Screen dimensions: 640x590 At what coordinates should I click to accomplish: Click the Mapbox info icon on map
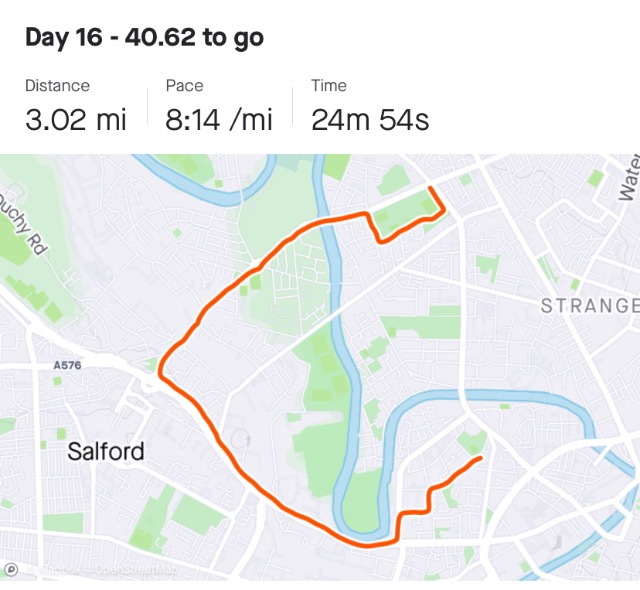pyautogui.click(x=10, y=569)
